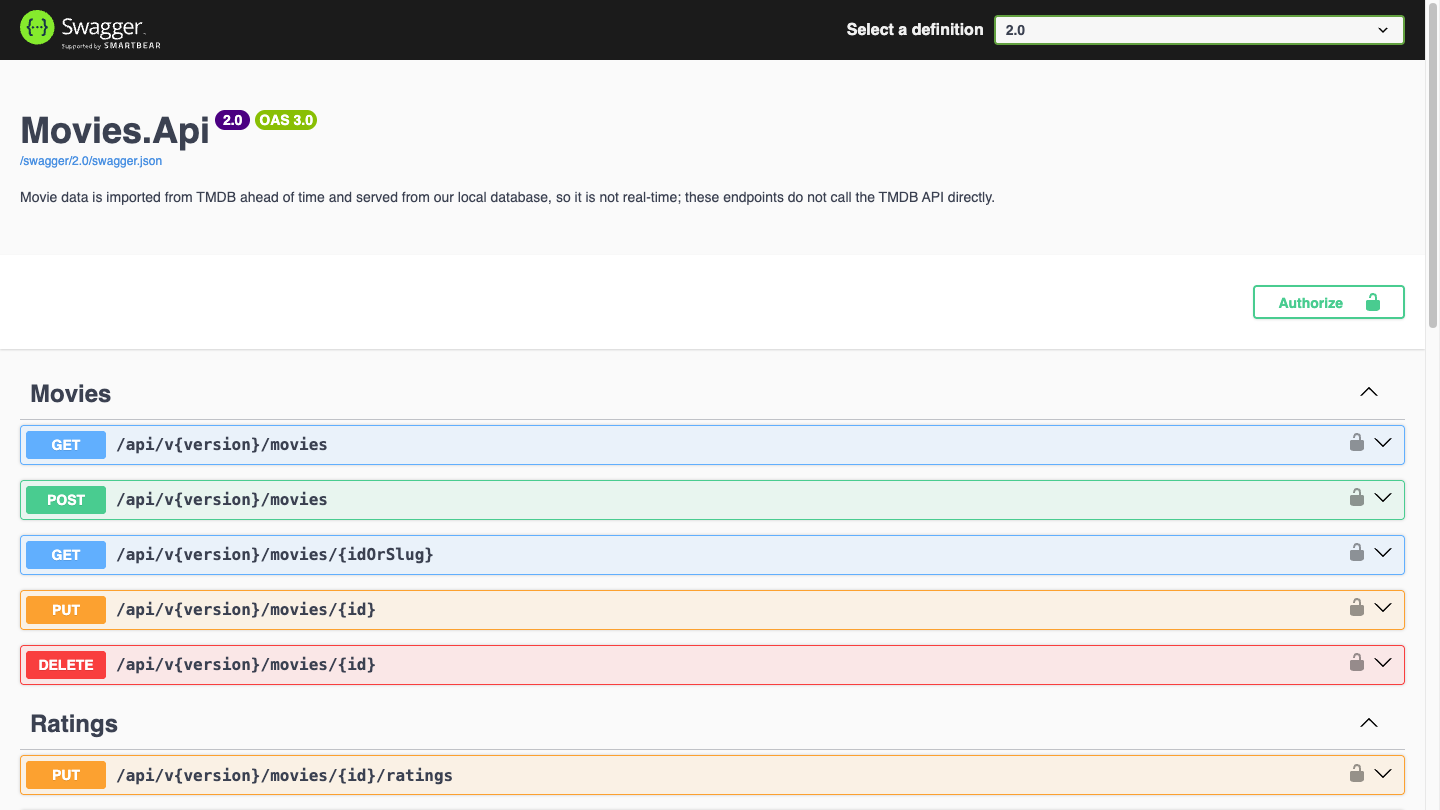This screenshot has width=1440, height=810.
Task: Open the Select a definition dropdown
Action: (1199, 30)
